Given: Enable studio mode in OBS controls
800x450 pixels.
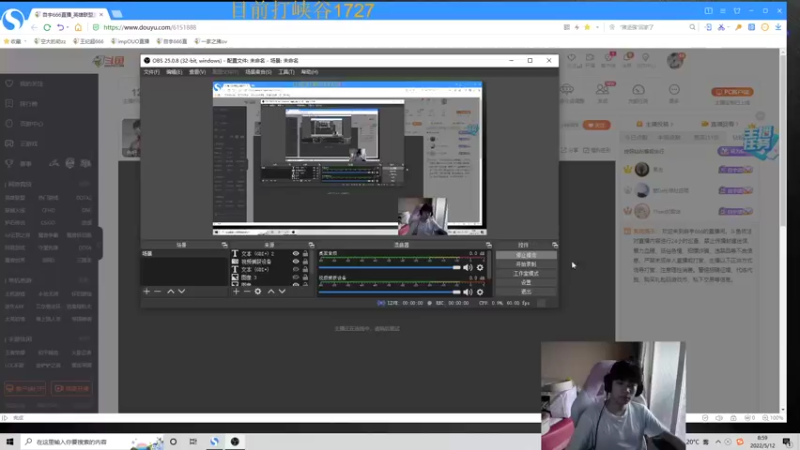Looking at the screenshot, I should pos(526,273).
